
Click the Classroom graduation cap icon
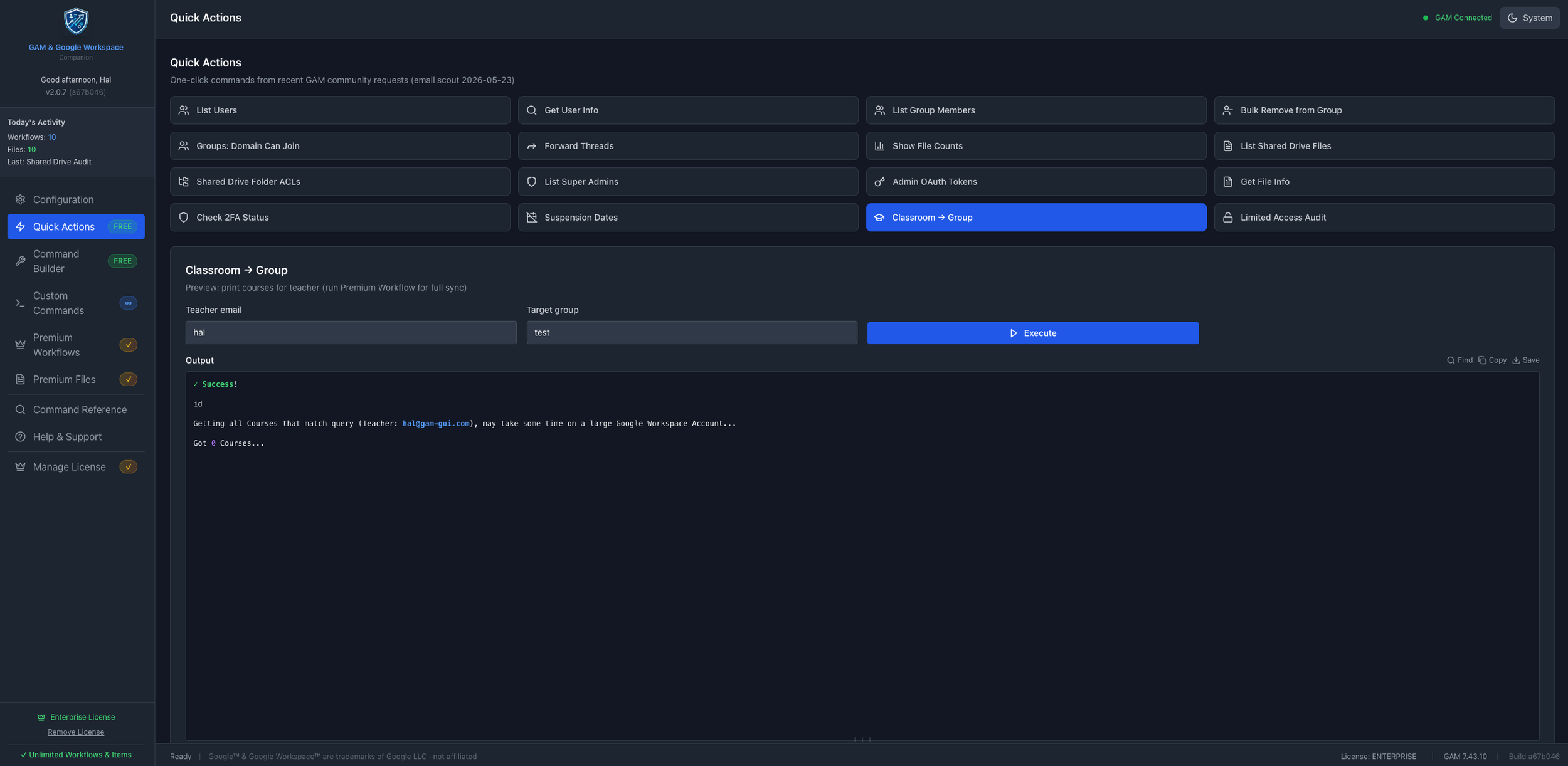click(x=879, y=218)
